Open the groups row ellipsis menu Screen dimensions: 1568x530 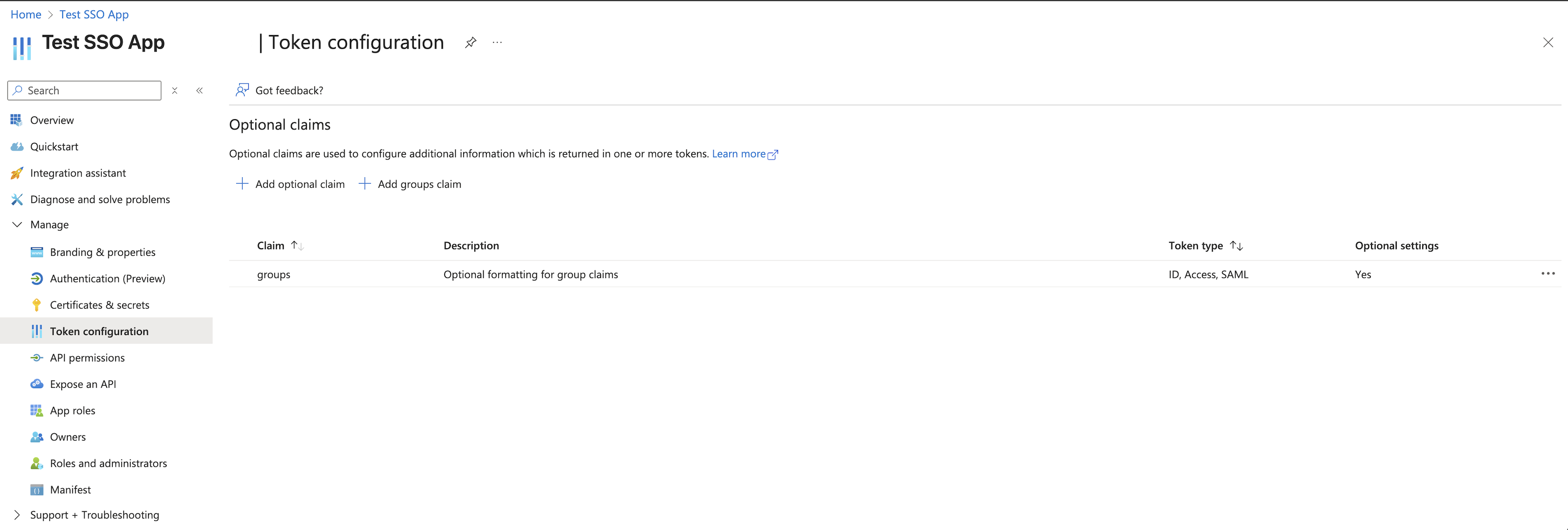tap(1547, 274)
